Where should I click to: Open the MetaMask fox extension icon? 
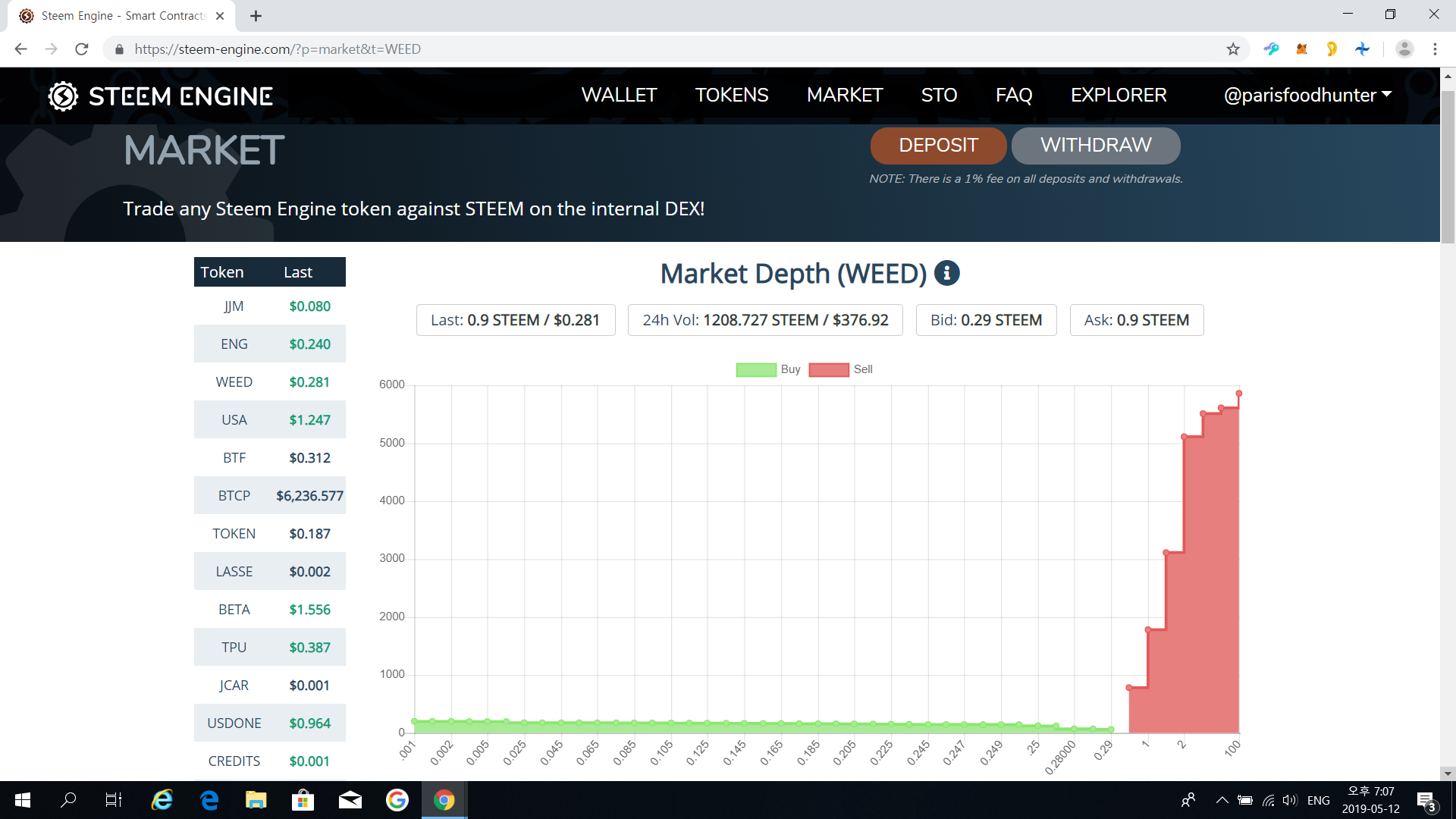[1301, 49]
